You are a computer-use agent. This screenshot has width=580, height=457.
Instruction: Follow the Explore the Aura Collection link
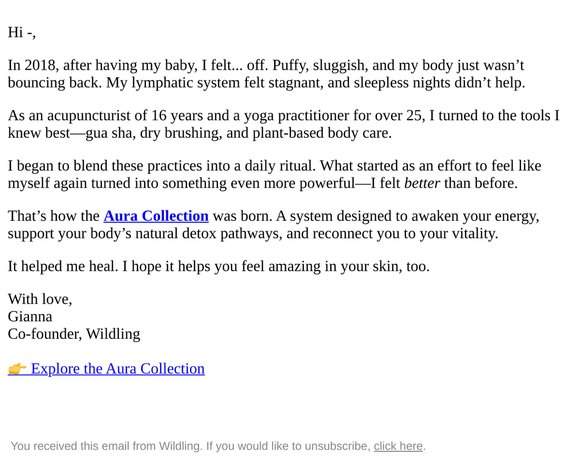coord(118,369)
